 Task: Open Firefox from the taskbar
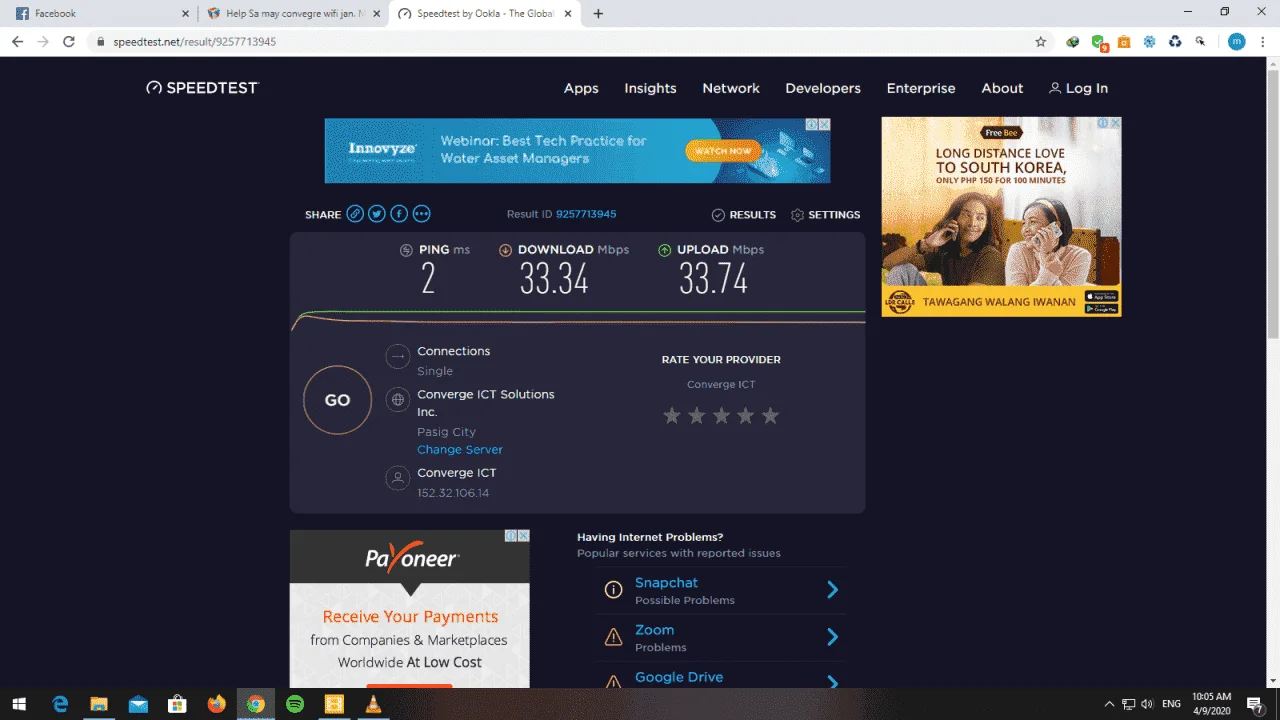coord(217,704)
